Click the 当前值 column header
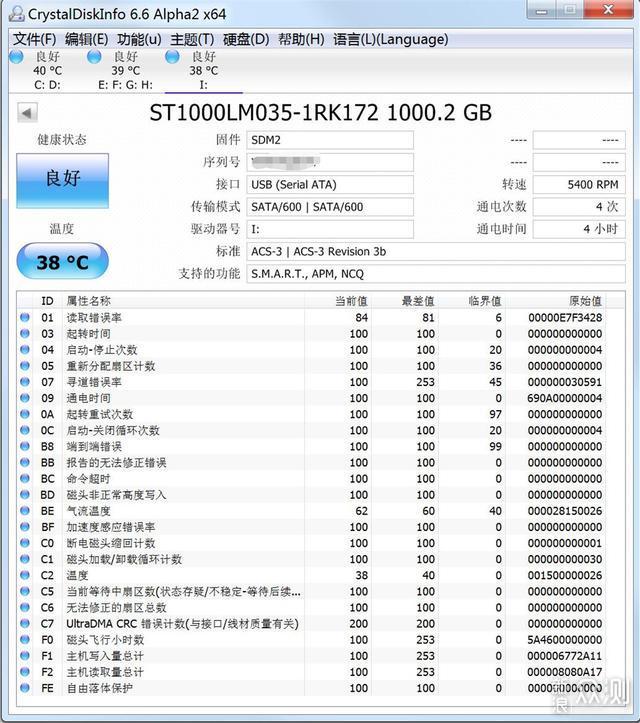 click(x=338, y=301)
